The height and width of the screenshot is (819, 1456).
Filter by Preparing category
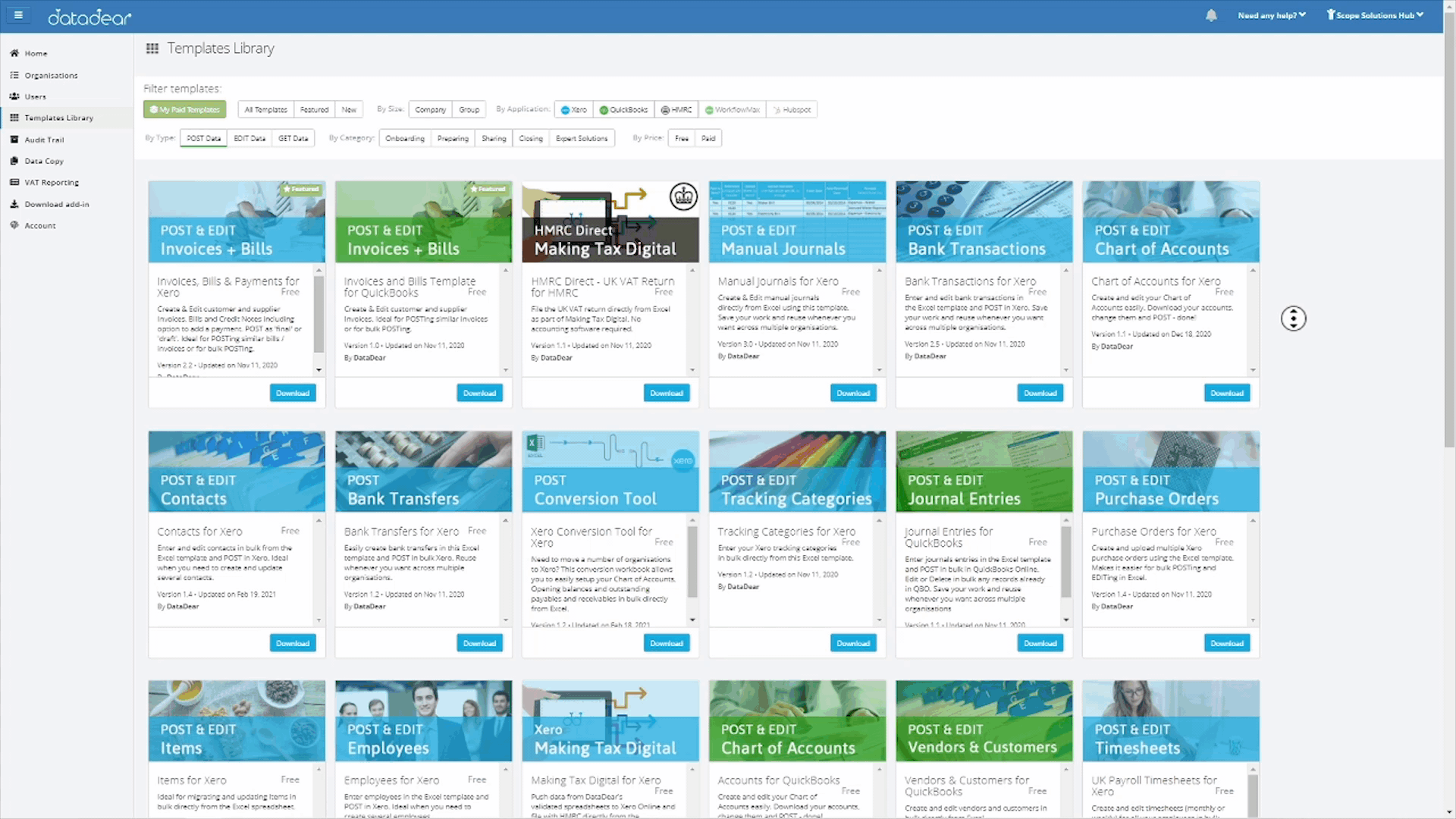(x=453, y=139)
